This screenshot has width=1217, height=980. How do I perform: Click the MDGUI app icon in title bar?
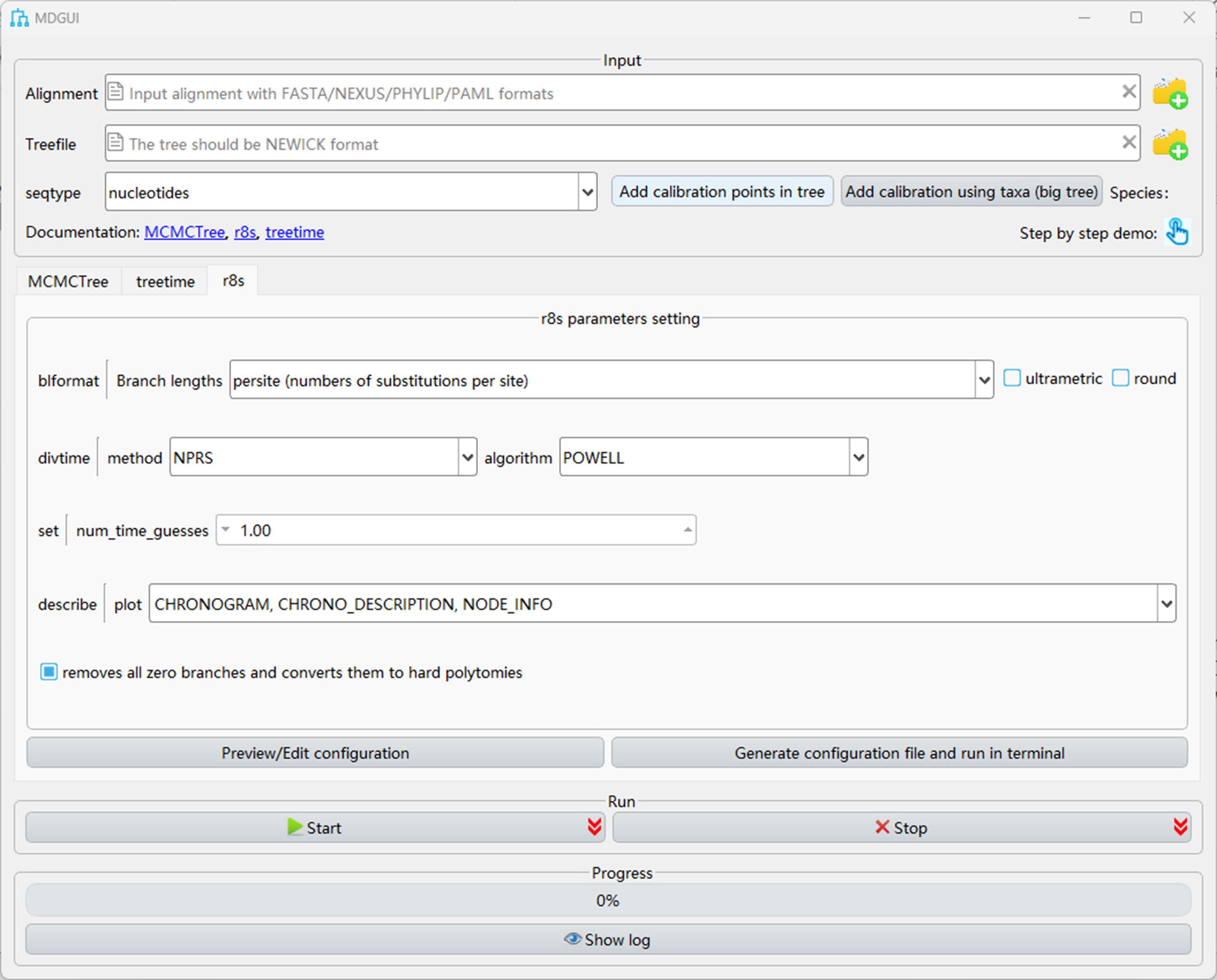point(19,18)
